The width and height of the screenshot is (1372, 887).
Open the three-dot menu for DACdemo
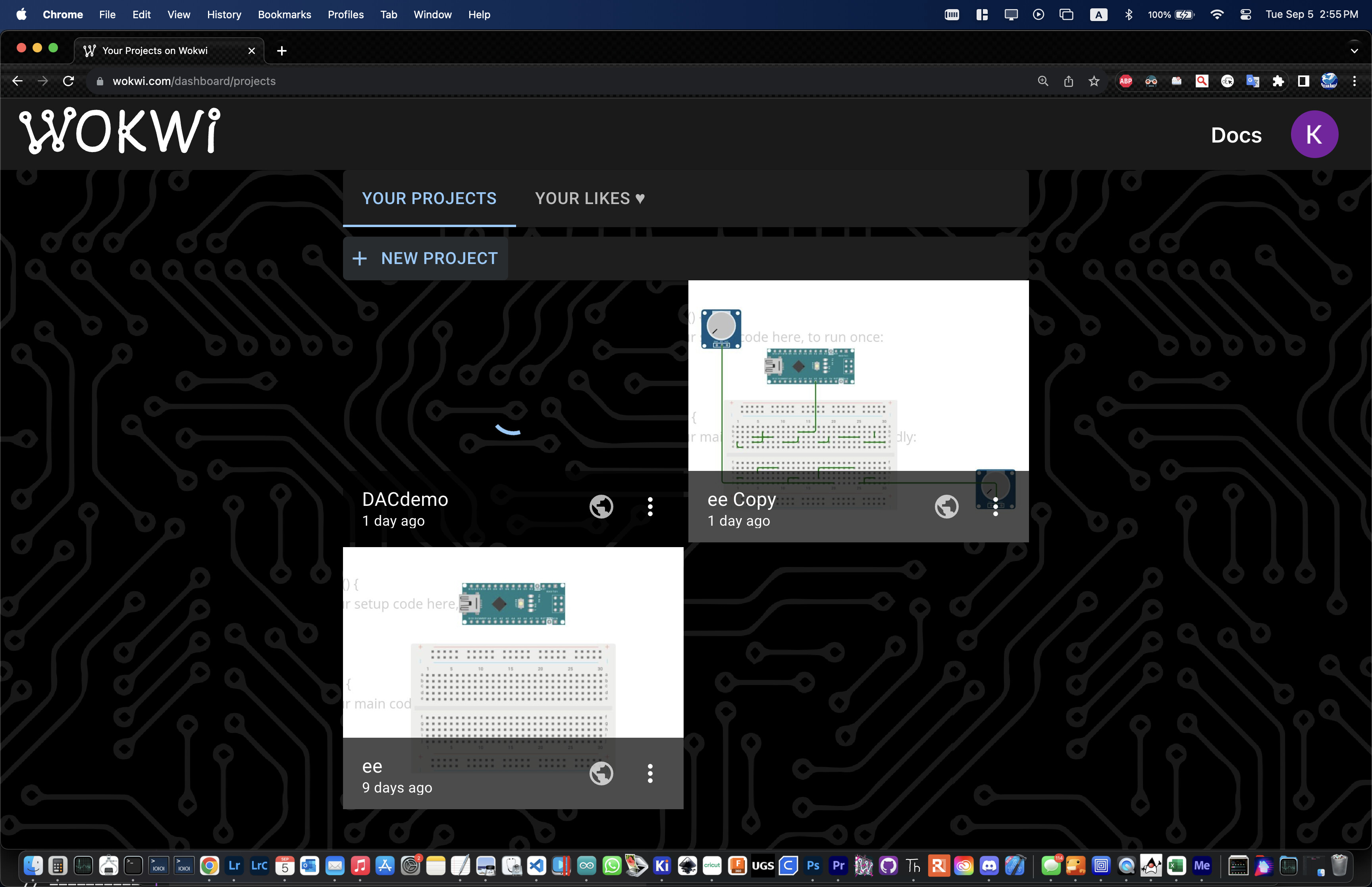[x=650, y=506]
